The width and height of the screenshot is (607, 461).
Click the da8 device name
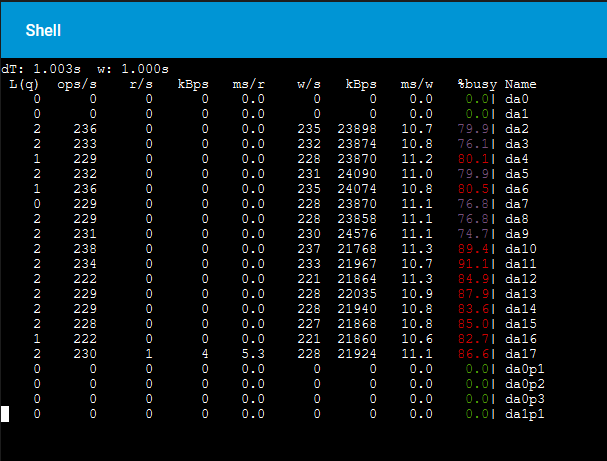pos(517,219)
